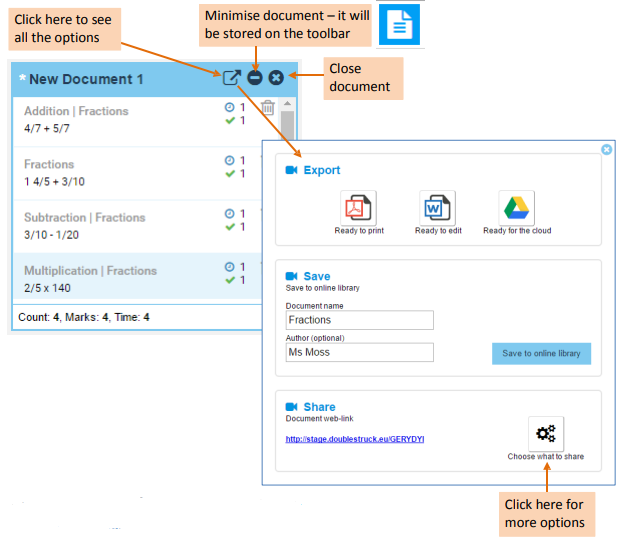Click the scroll-up arrow in the question list
The image size is (626, 545).
tap(287, 103)
